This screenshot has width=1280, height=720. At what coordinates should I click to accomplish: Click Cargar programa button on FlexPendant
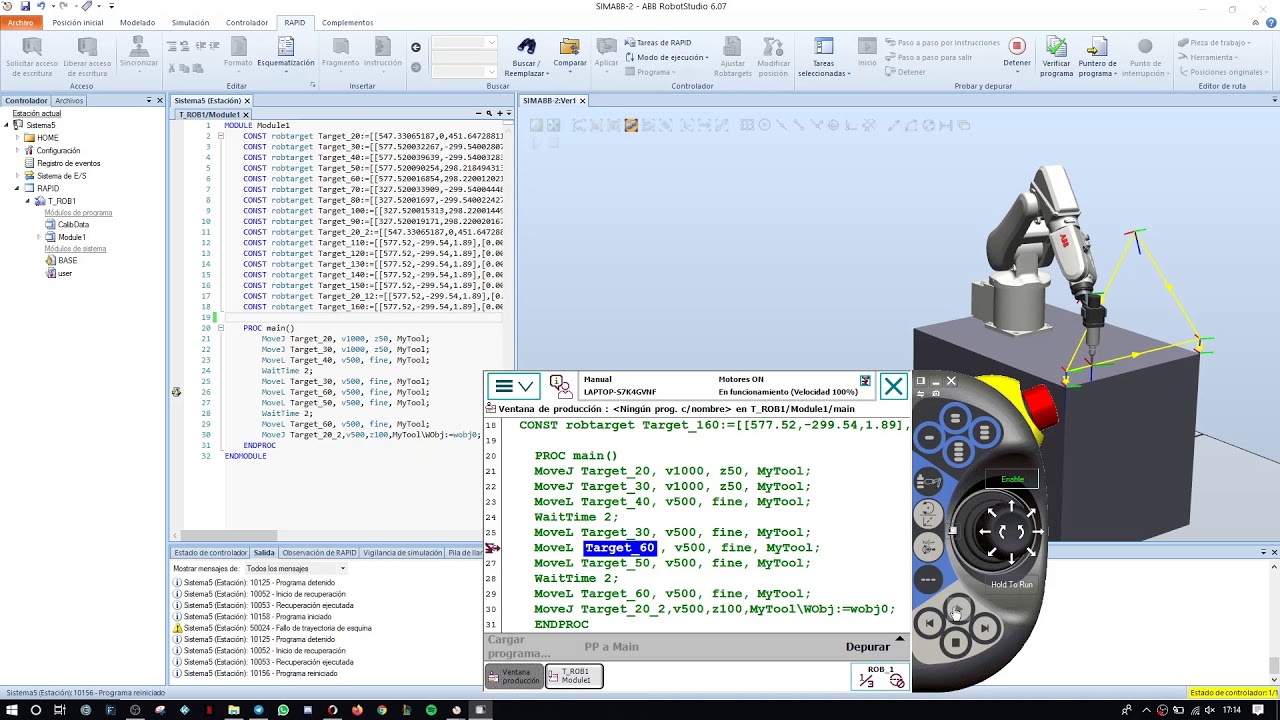tap(518, 647)
